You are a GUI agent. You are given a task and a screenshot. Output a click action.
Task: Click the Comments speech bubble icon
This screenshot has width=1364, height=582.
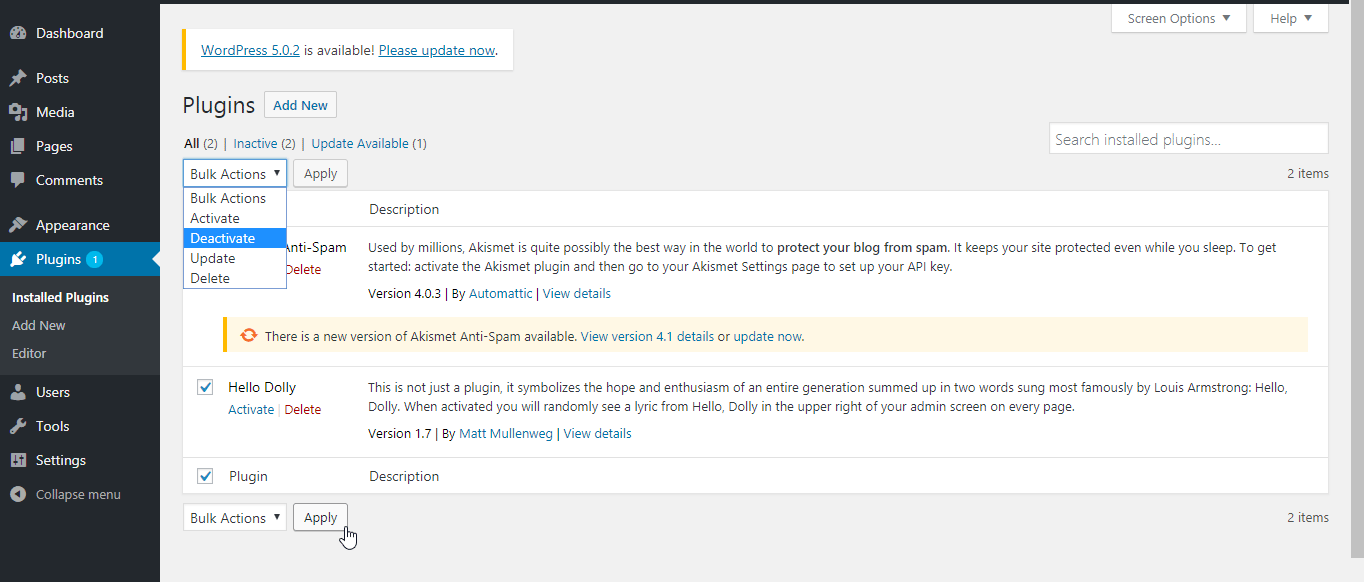coord(18,180)
